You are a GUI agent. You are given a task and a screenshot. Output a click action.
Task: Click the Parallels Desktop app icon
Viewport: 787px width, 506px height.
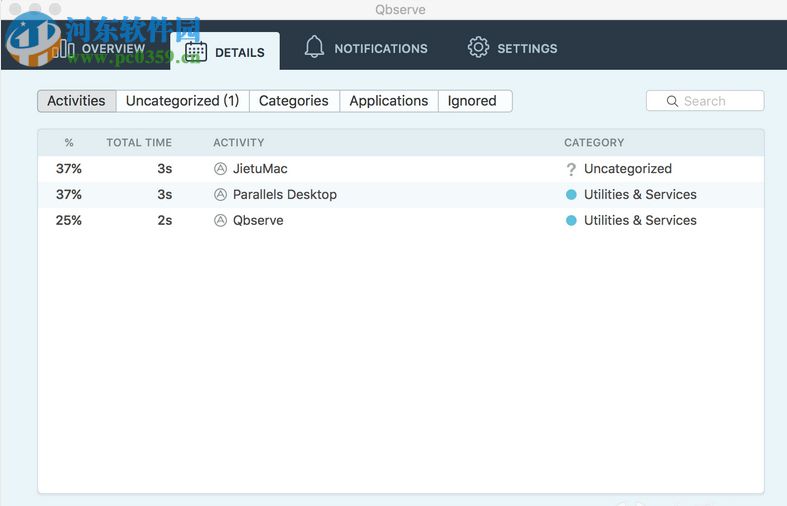(221, 195)
